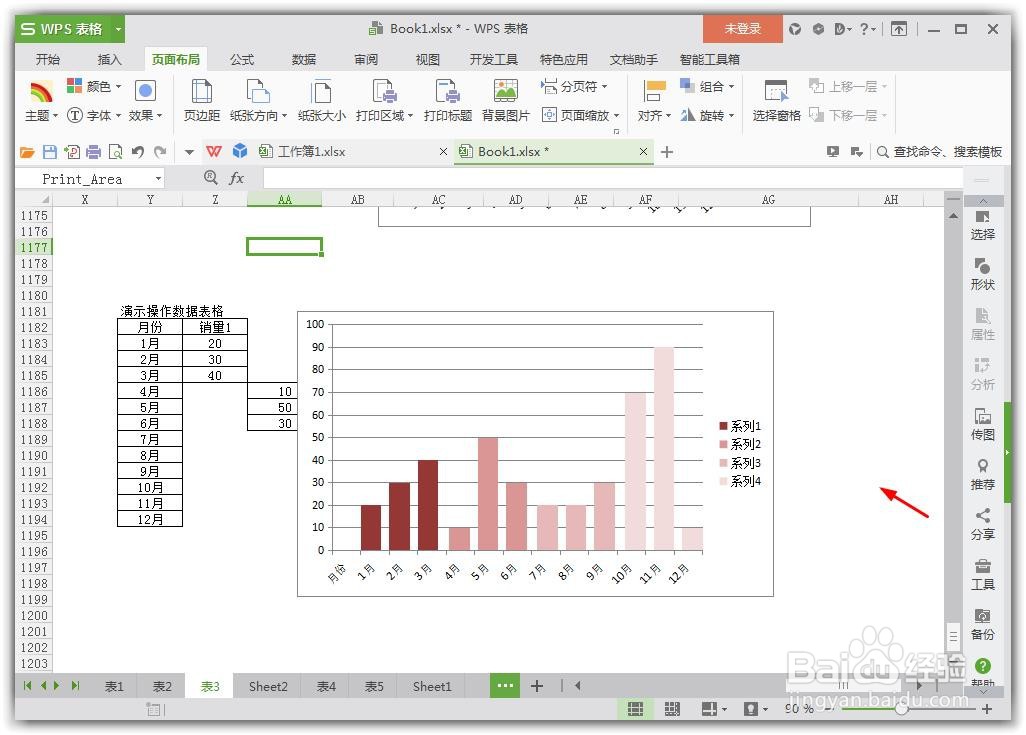Open 分页符 page break dropdown
The height and width of the screenshot is (735, 1026).
574,86
